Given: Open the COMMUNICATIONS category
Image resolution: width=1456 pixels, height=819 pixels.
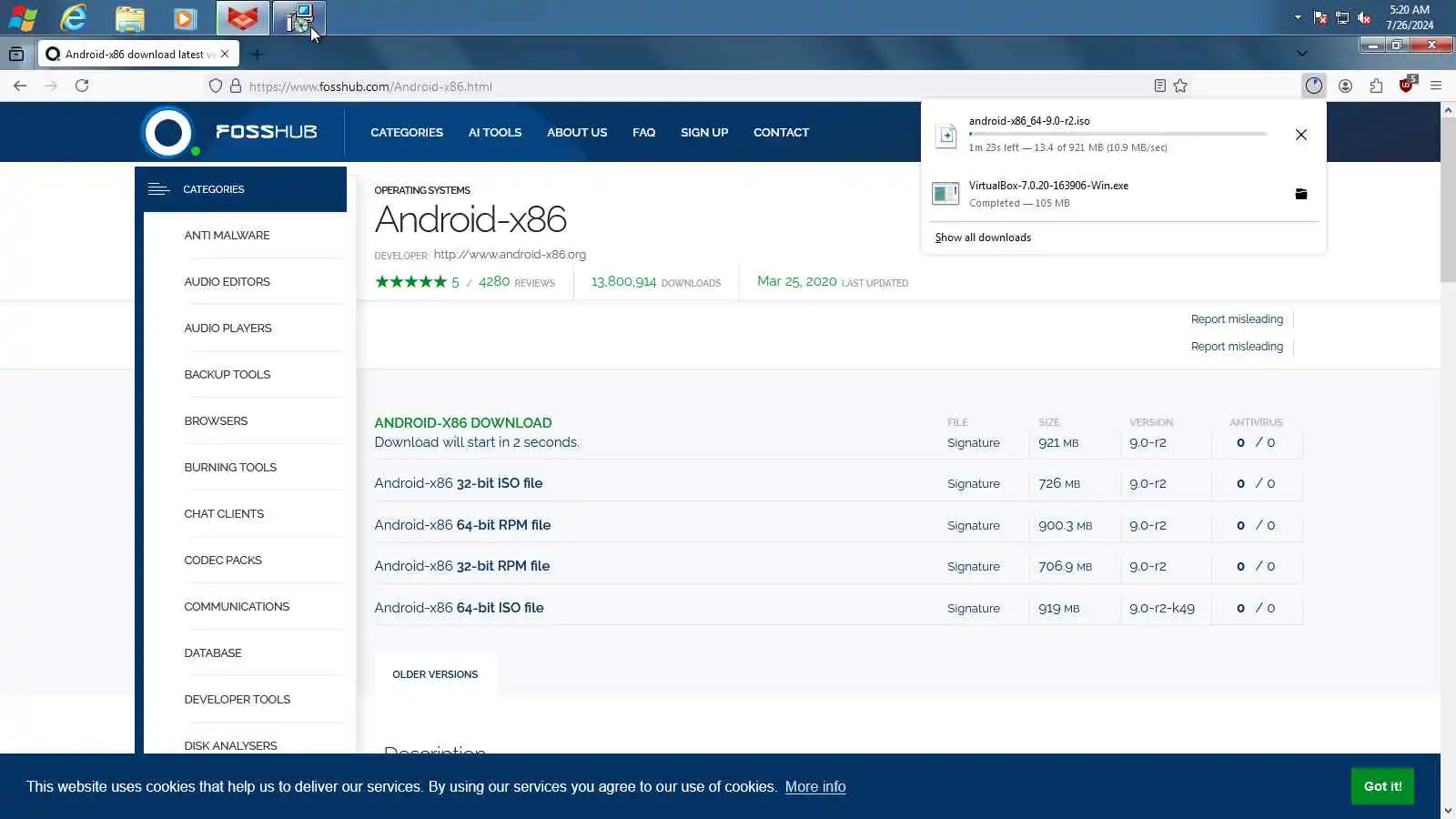Looking at the screenshot, I should [237, 606].
